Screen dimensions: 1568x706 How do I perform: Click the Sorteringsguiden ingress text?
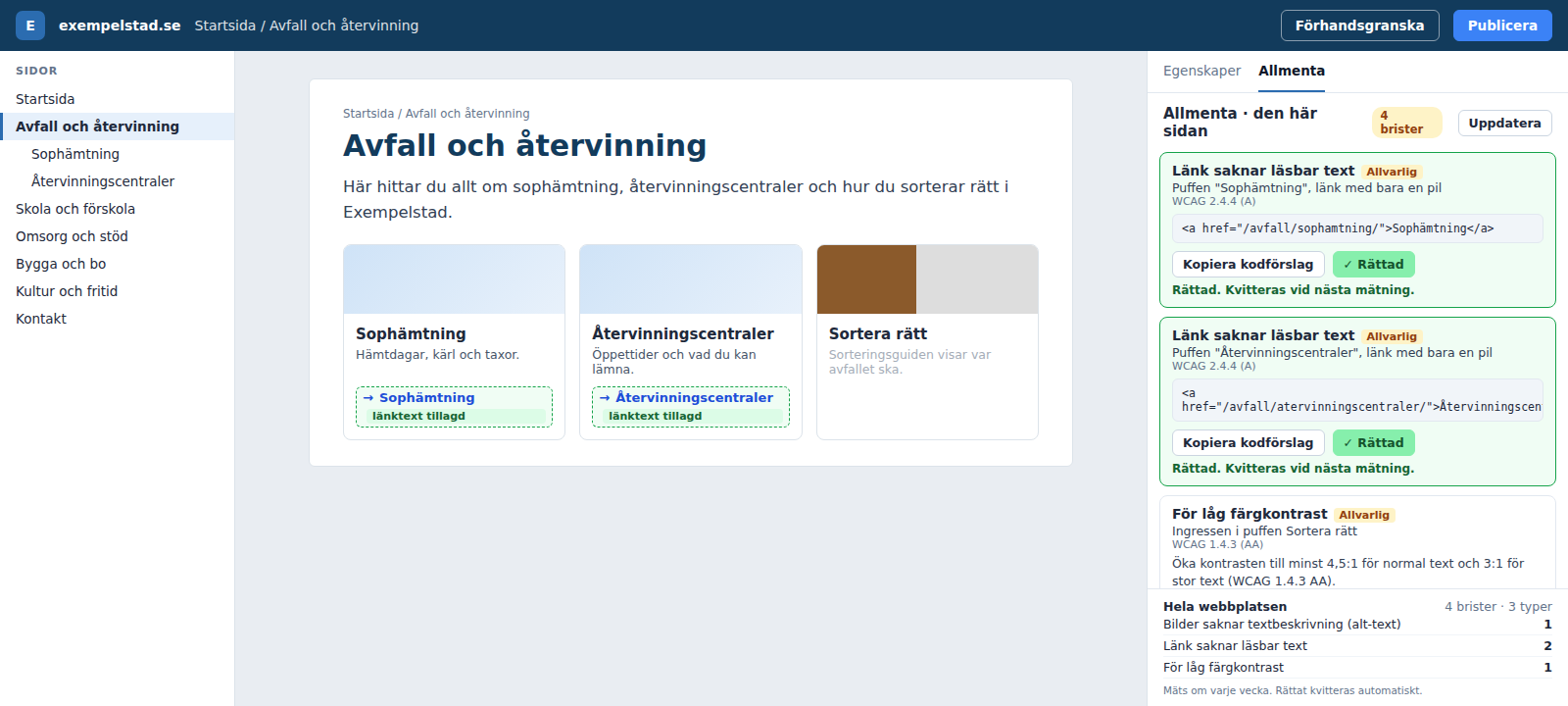909,362
